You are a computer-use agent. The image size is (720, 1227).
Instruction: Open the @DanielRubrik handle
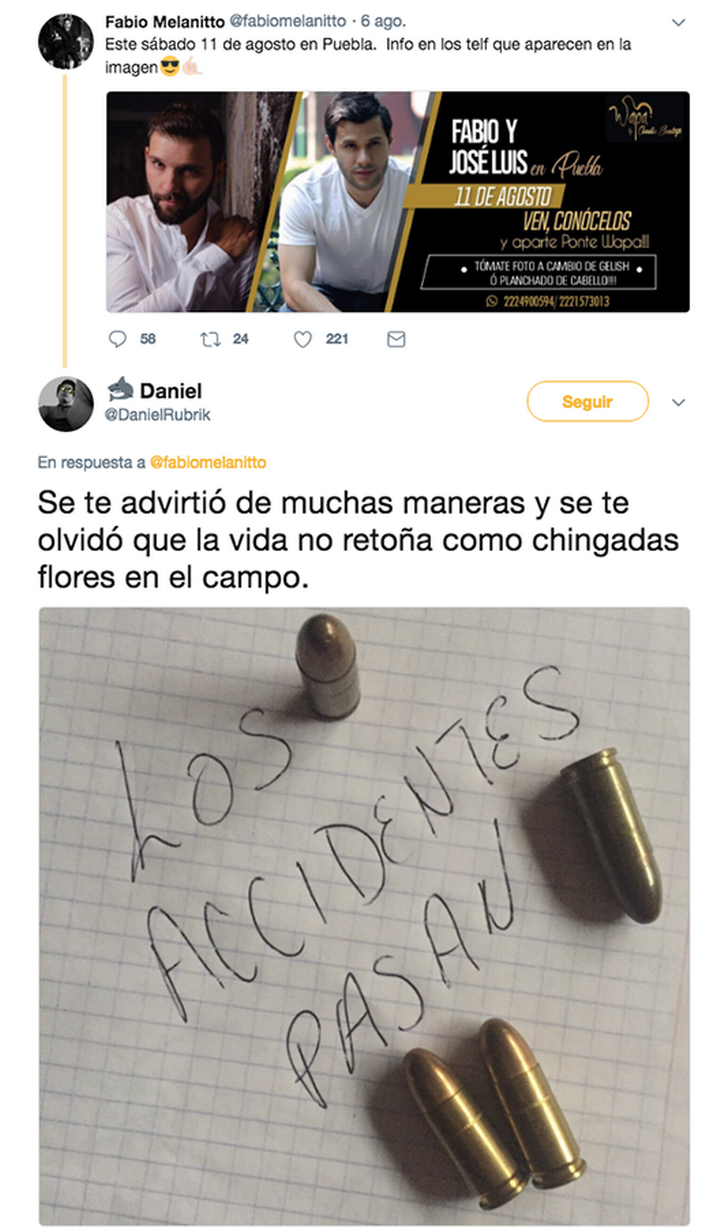click(158, 415)
